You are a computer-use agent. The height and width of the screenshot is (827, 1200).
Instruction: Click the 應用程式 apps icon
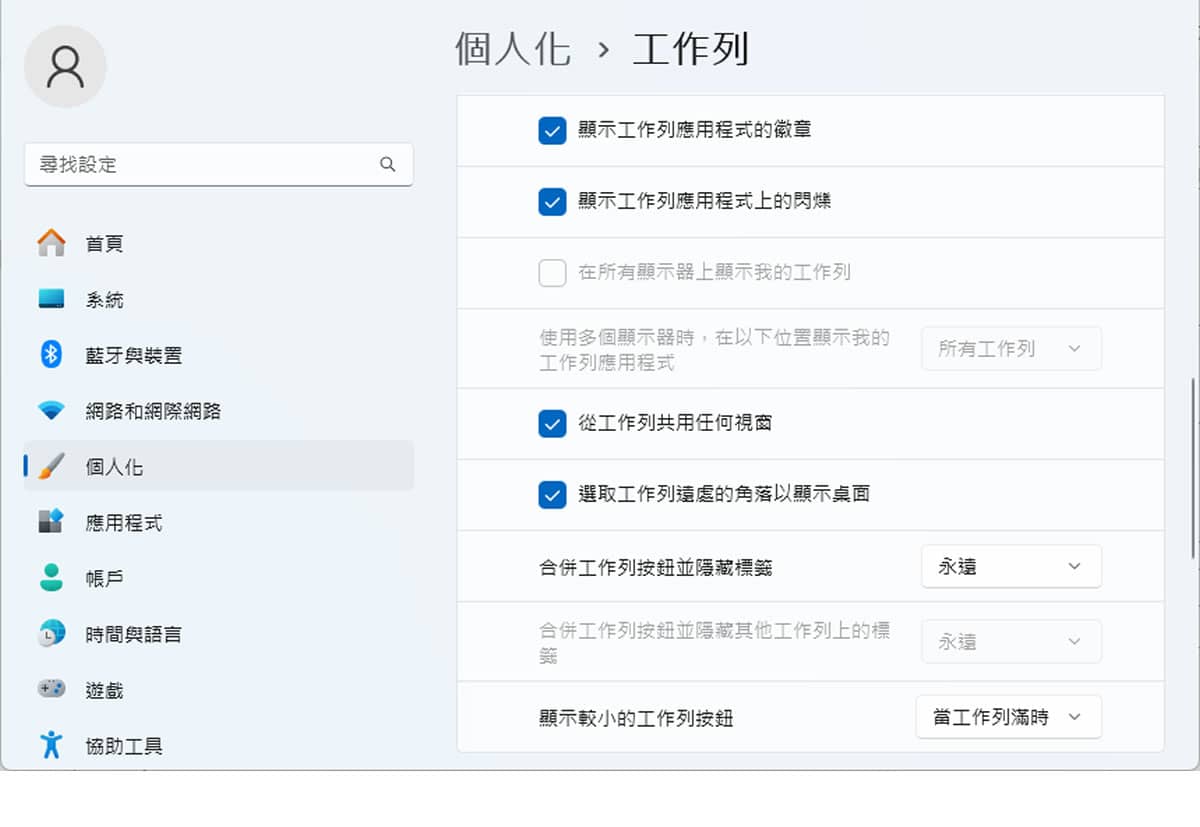(x=51, y=522)
